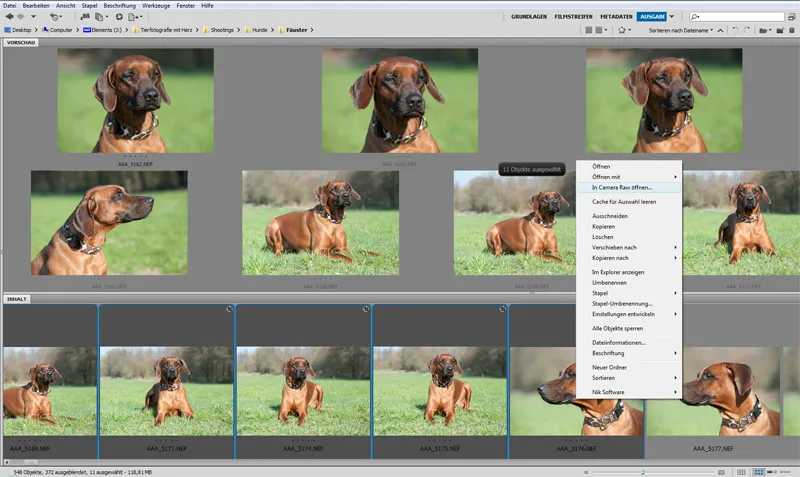The image size is (800, 477).
Task: Click into the search field
Action: coord(736,17)
